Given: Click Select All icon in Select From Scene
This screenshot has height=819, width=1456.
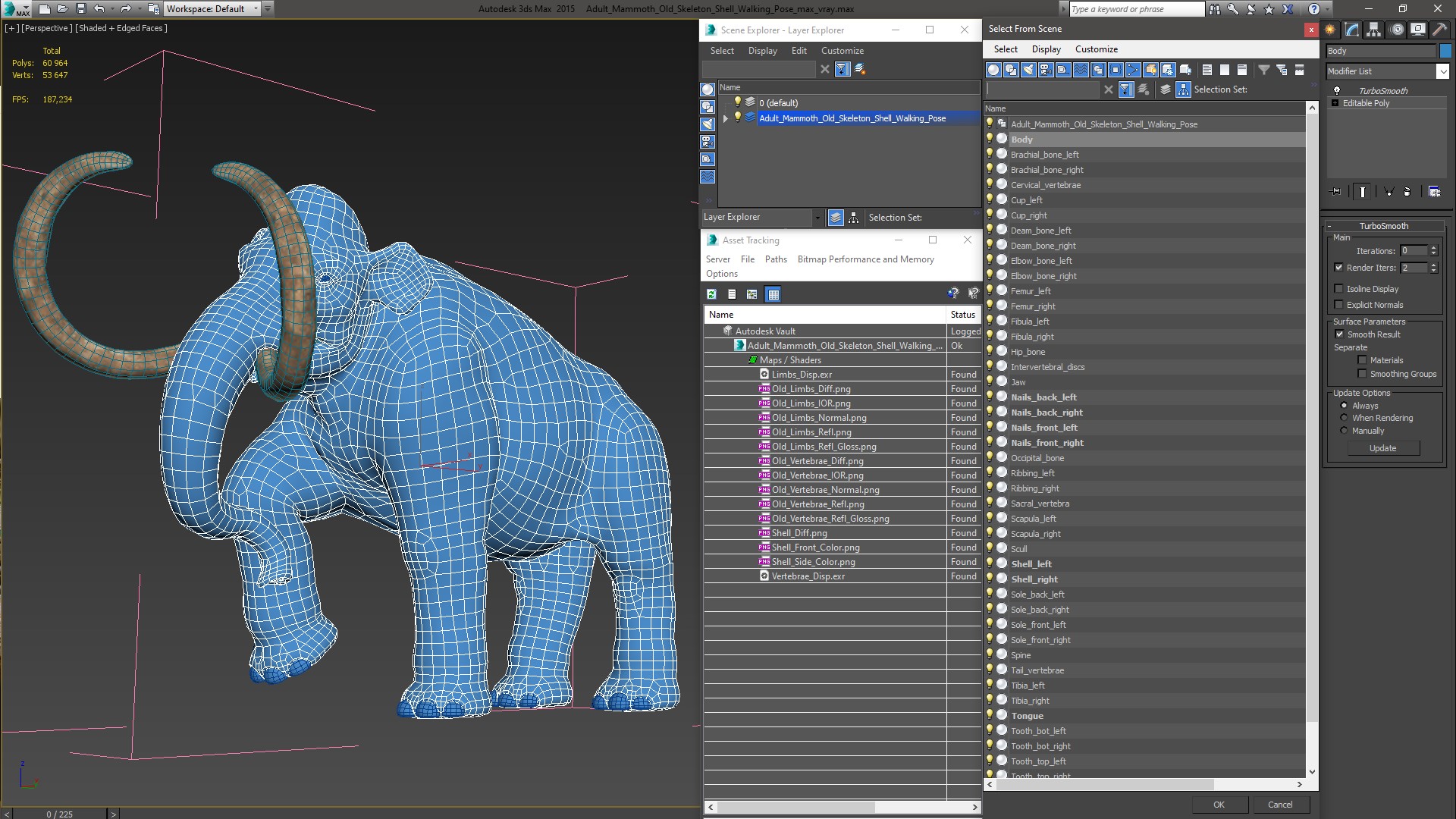Looking at the screenshot, I should 1207,70.
